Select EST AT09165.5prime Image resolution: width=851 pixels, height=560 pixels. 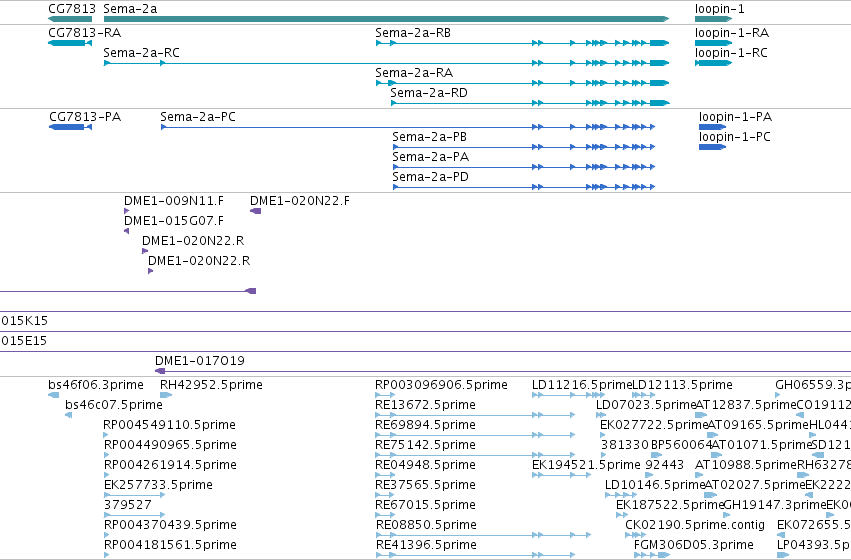(758, 425)
